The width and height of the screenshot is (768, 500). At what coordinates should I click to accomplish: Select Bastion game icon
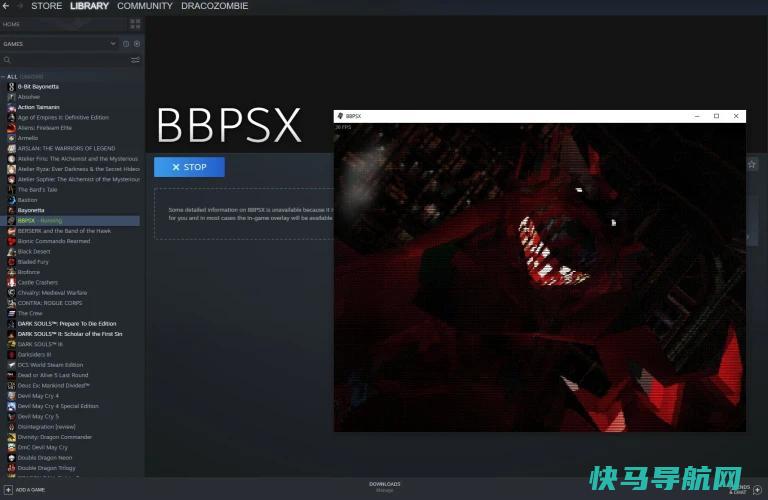point(11,200)
